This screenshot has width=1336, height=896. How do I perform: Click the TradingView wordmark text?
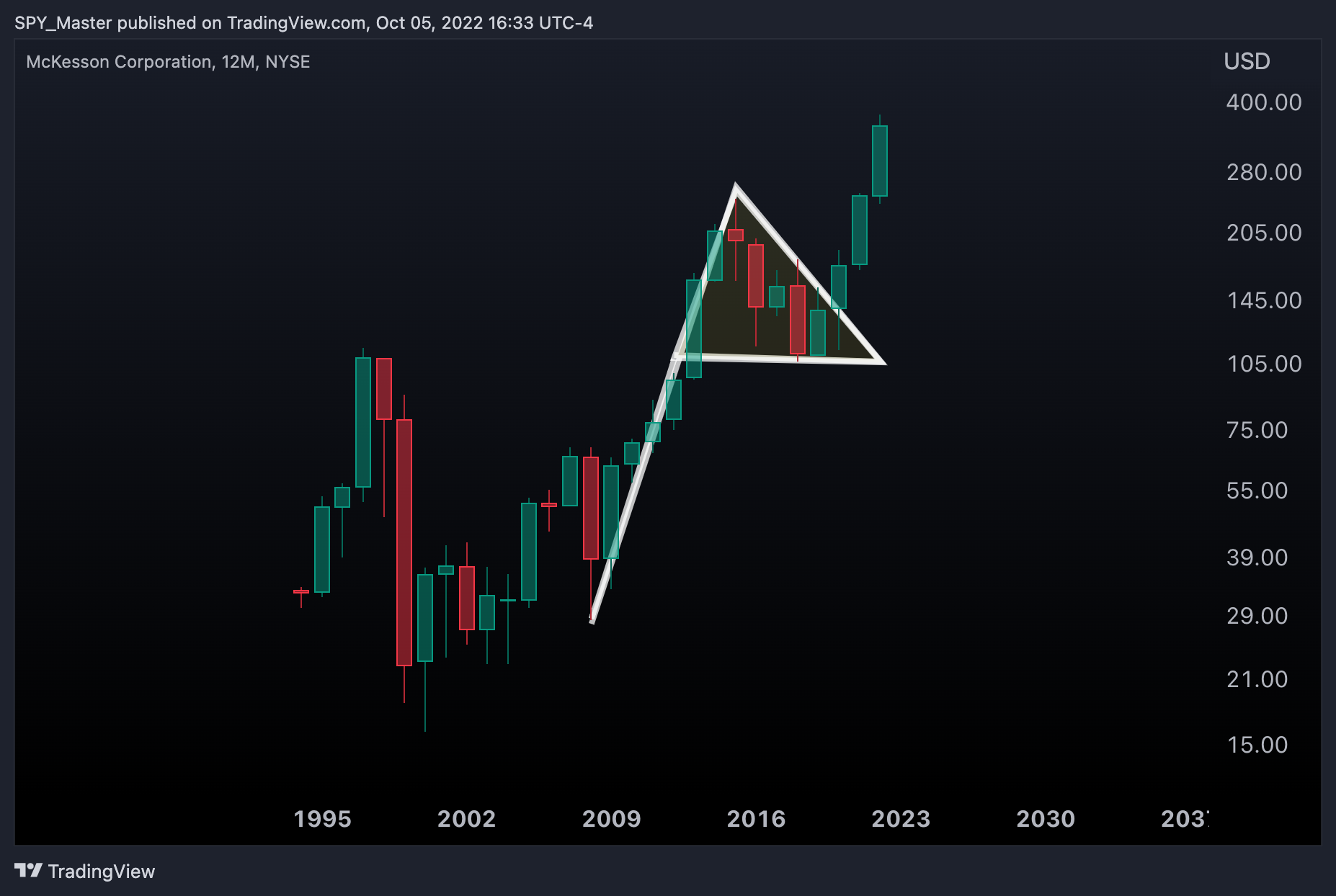(102, 872)
